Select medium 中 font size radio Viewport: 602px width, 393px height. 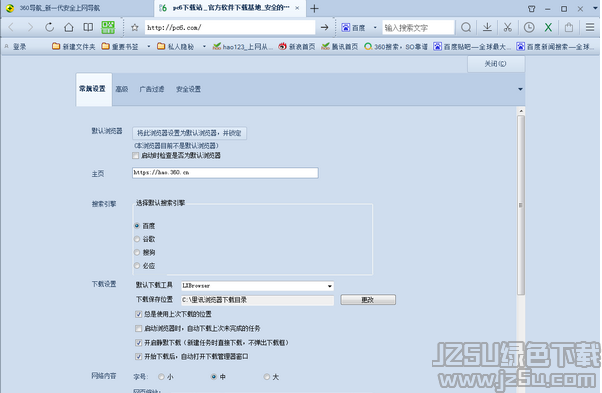(x=214, y=377)
